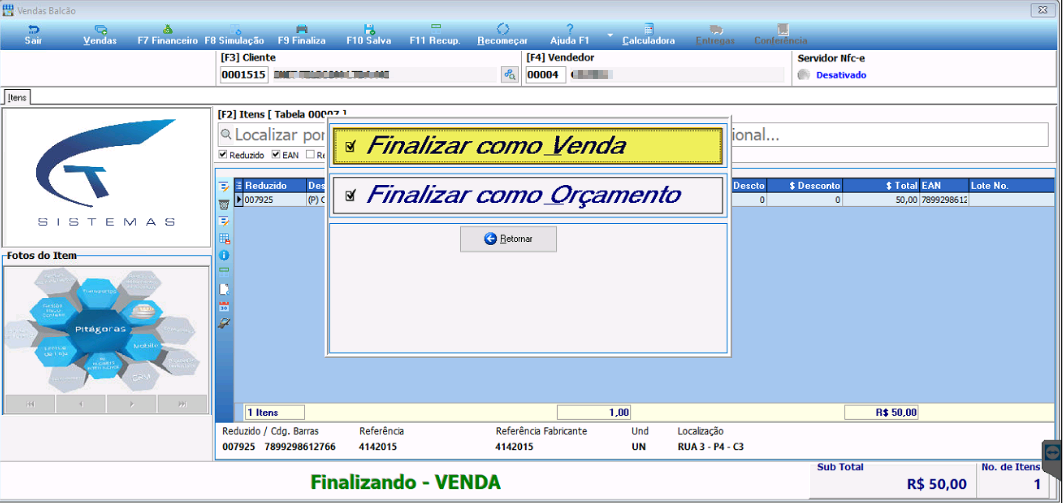Screen dimensions: 1063x503
Task: Click the Retornar button
Action: [508, 239]
